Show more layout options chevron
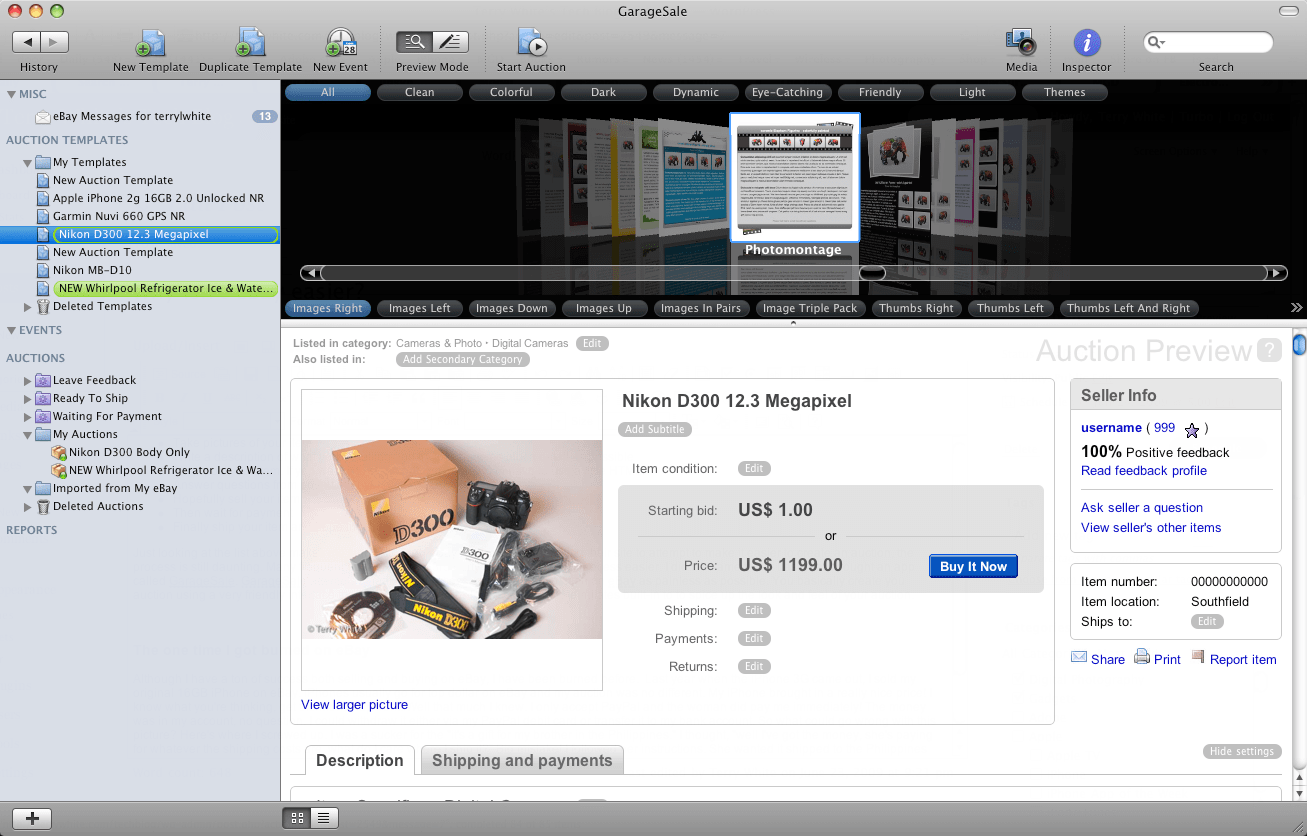This screenshot has height=836, width=1307. (1297, 308)
